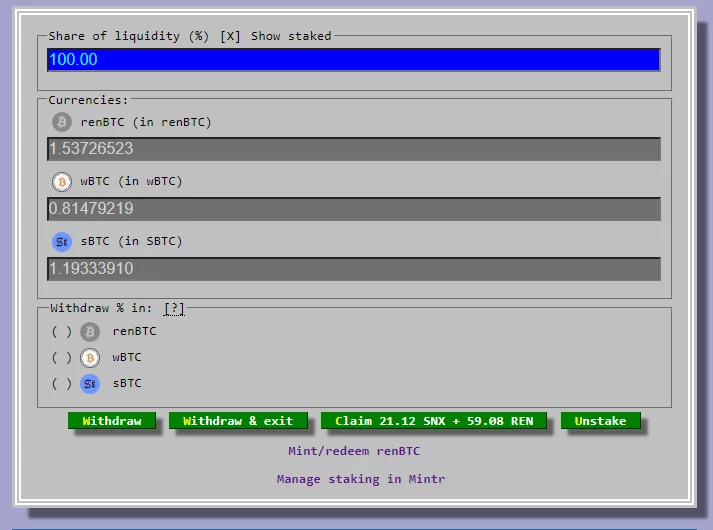The height and width of the screenshot is (530, 713).
Task: Open the Mint/redeem renBTC link
Action: point(354,451)
